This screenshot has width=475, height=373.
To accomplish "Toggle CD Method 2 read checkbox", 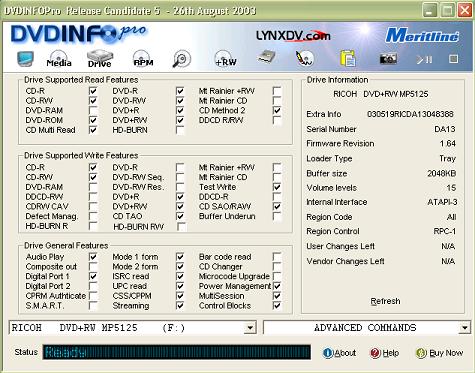I will [x=277, y=110].
